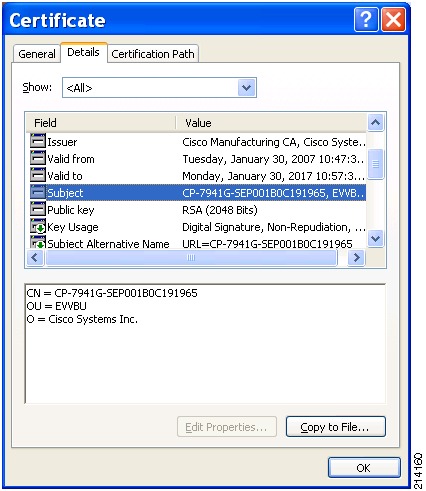Click the horizontal scroll right arrow
This screenshot has width=426, height=491.
pyautogui.click(x=356, y=257)
